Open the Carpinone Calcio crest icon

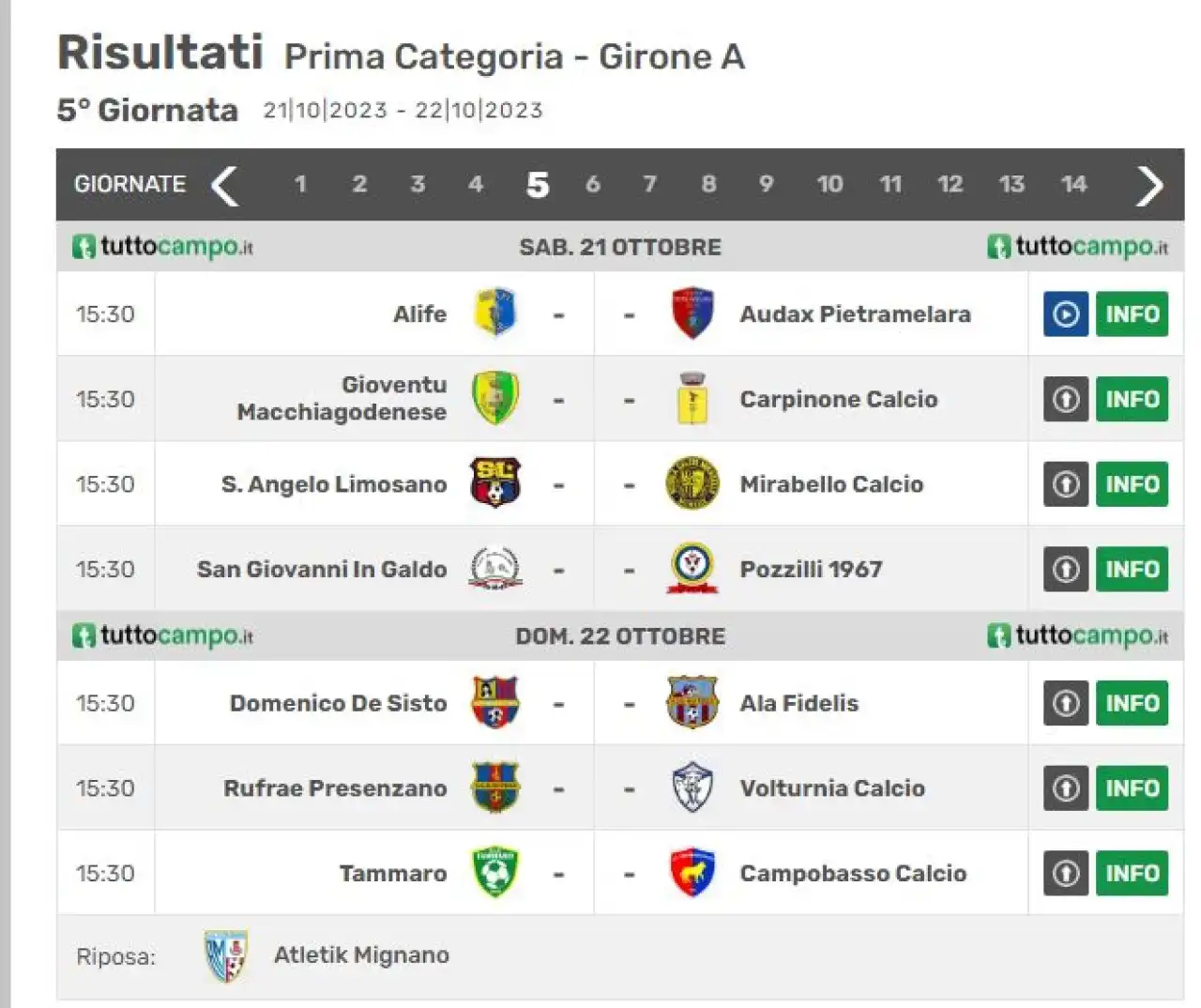[x=692, y=399]
